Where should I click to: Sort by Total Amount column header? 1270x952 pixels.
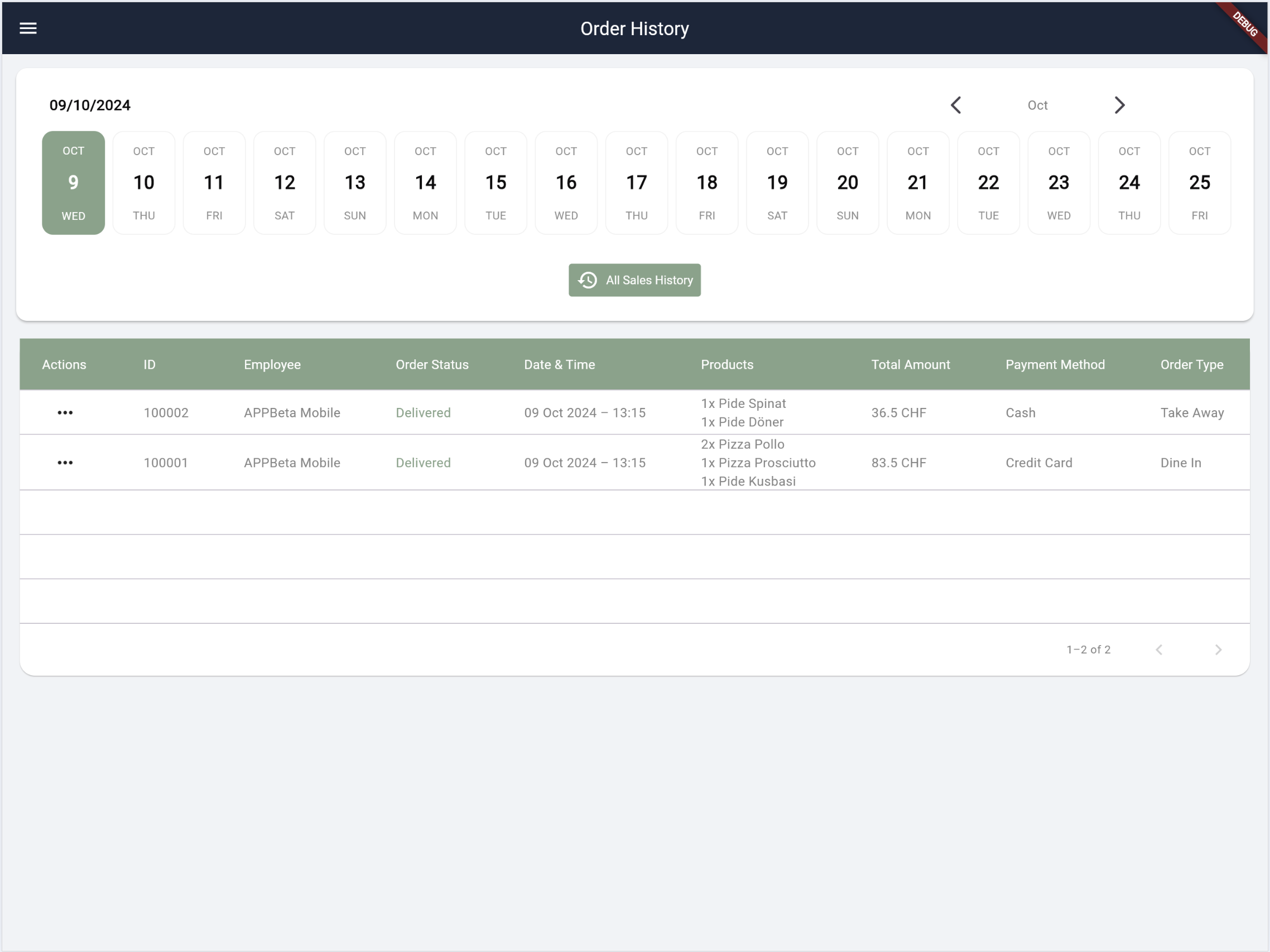[x=910, y=364]
